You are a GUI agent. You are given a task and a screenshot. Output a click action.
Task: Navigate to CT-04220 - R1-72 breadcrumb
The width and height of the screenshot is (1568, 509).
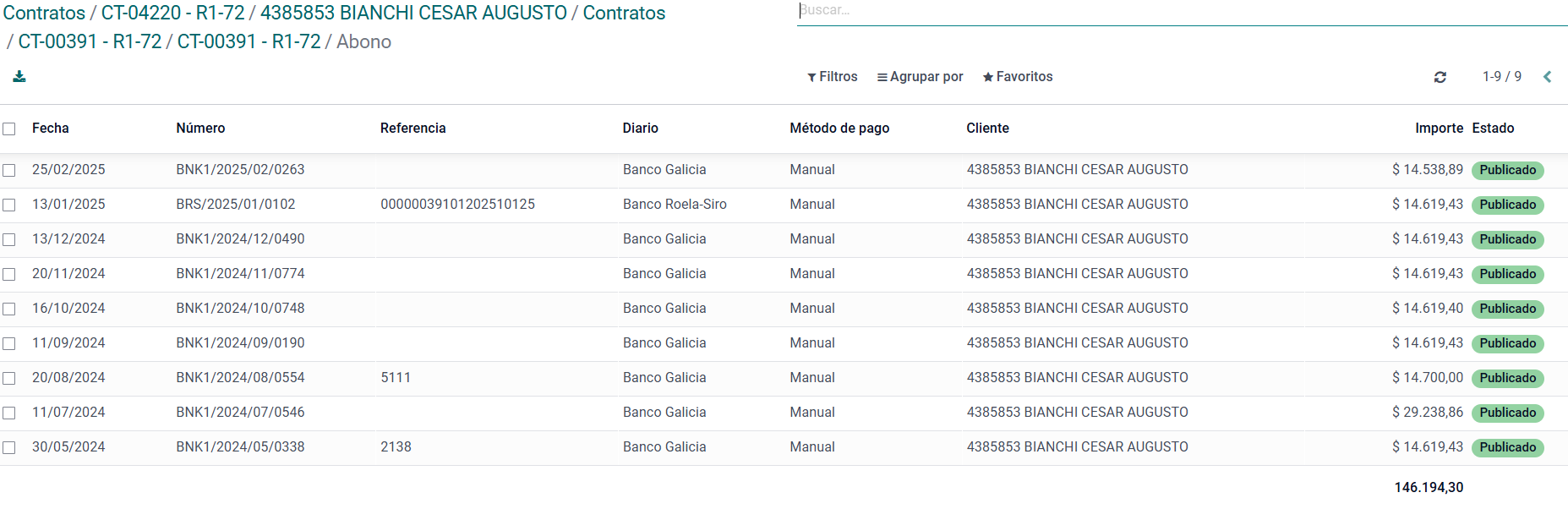click(172, 14)
